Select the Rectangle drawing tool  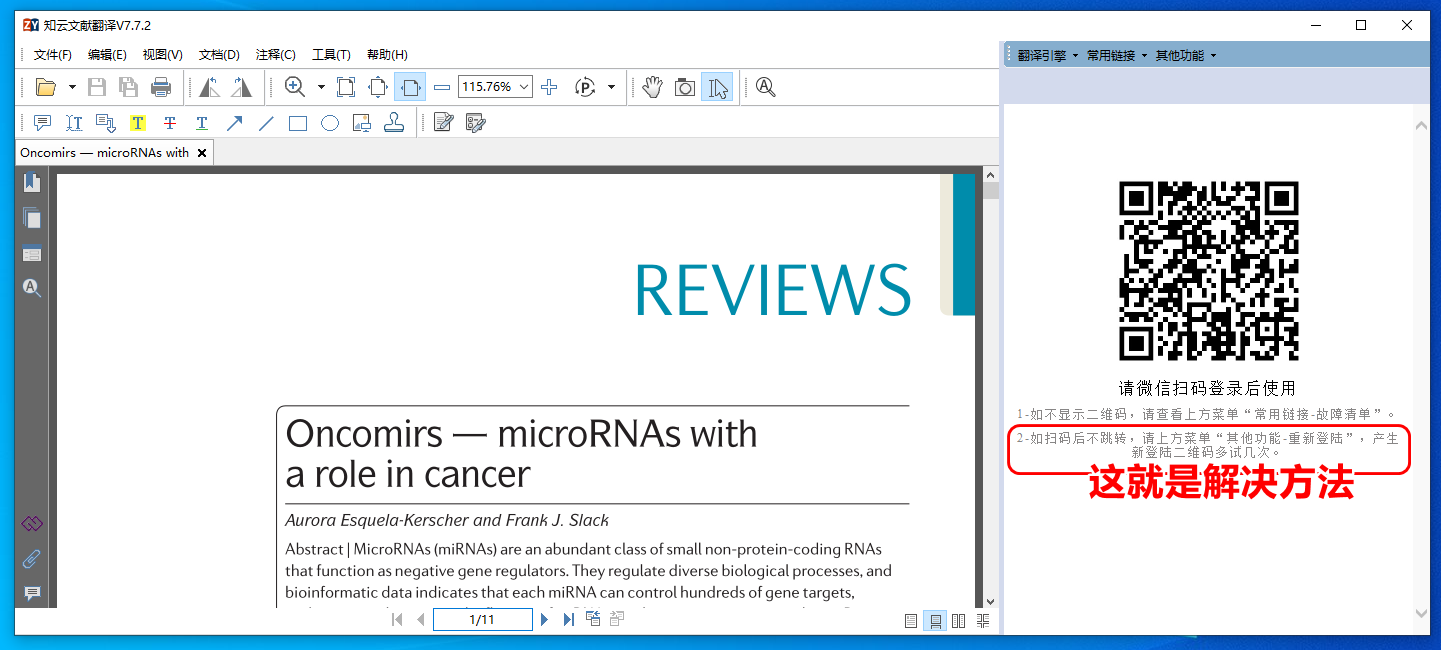(298, 123)
